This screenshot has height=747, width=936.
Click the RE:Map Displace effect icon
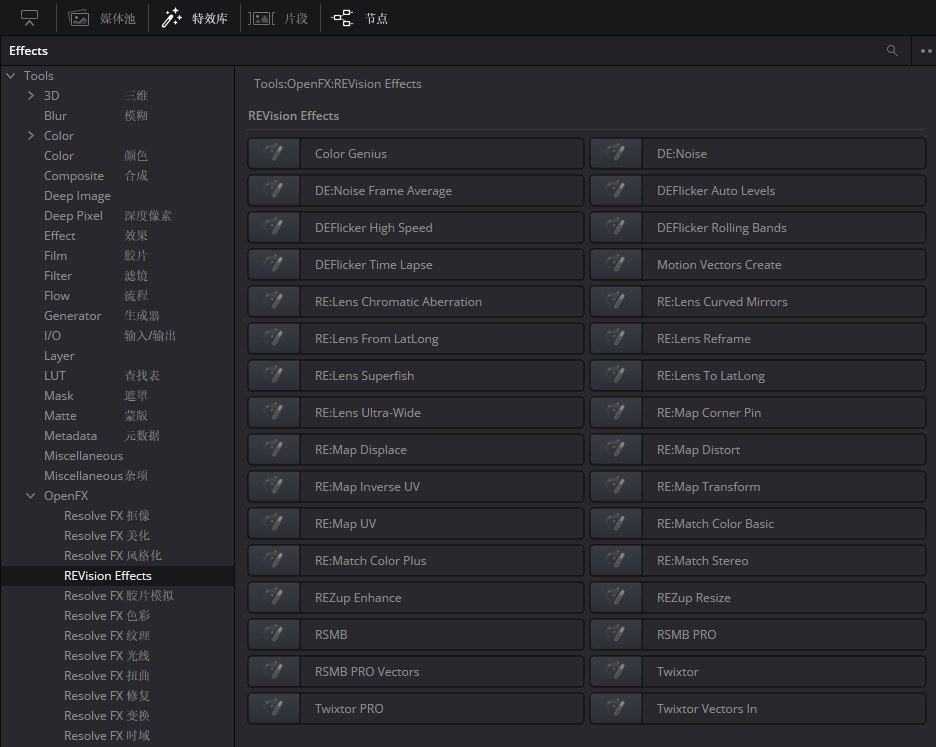pyautogui.click(x=274, y=450)
